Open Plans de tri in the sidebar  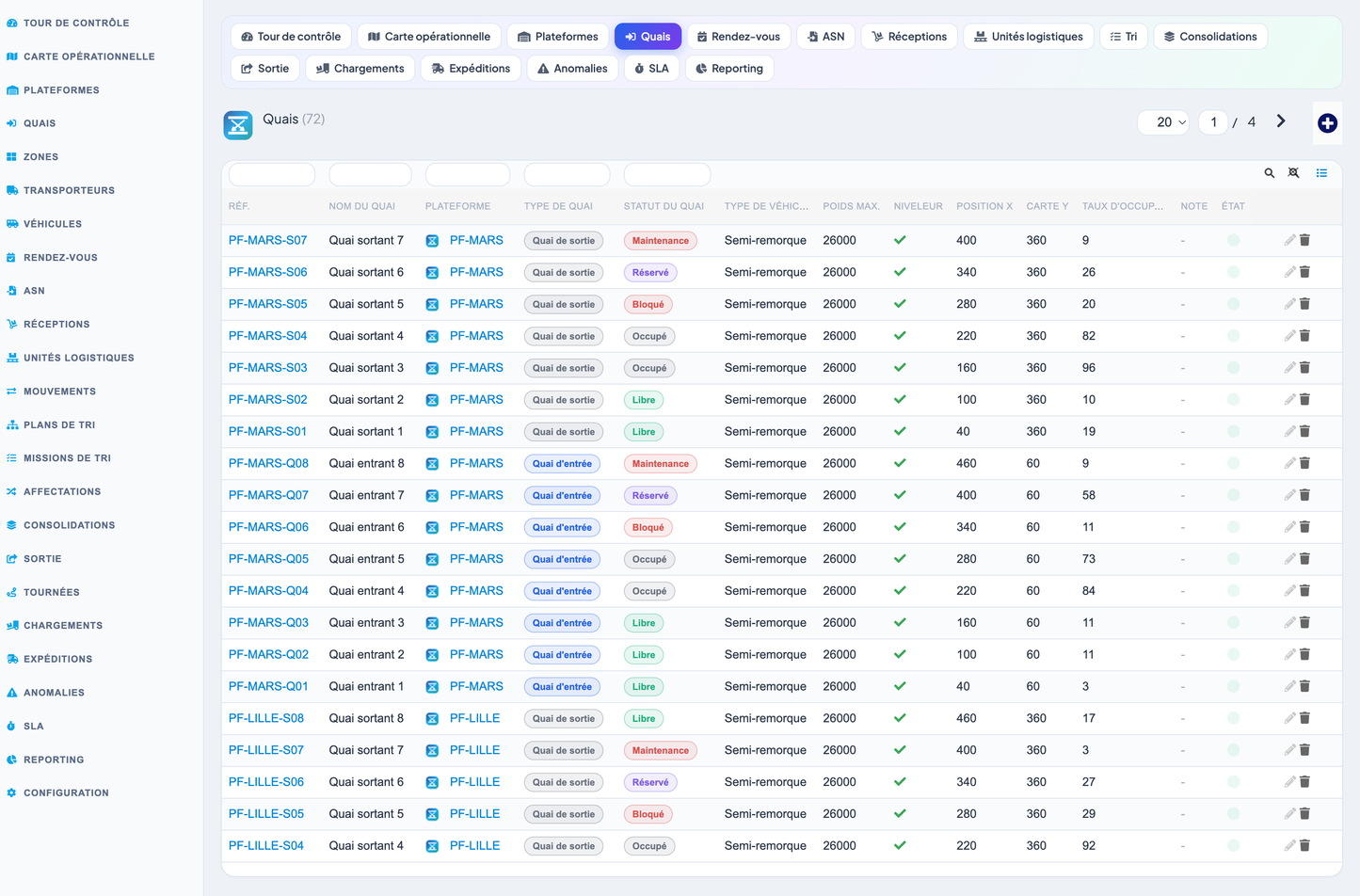[x=59, y=425]
